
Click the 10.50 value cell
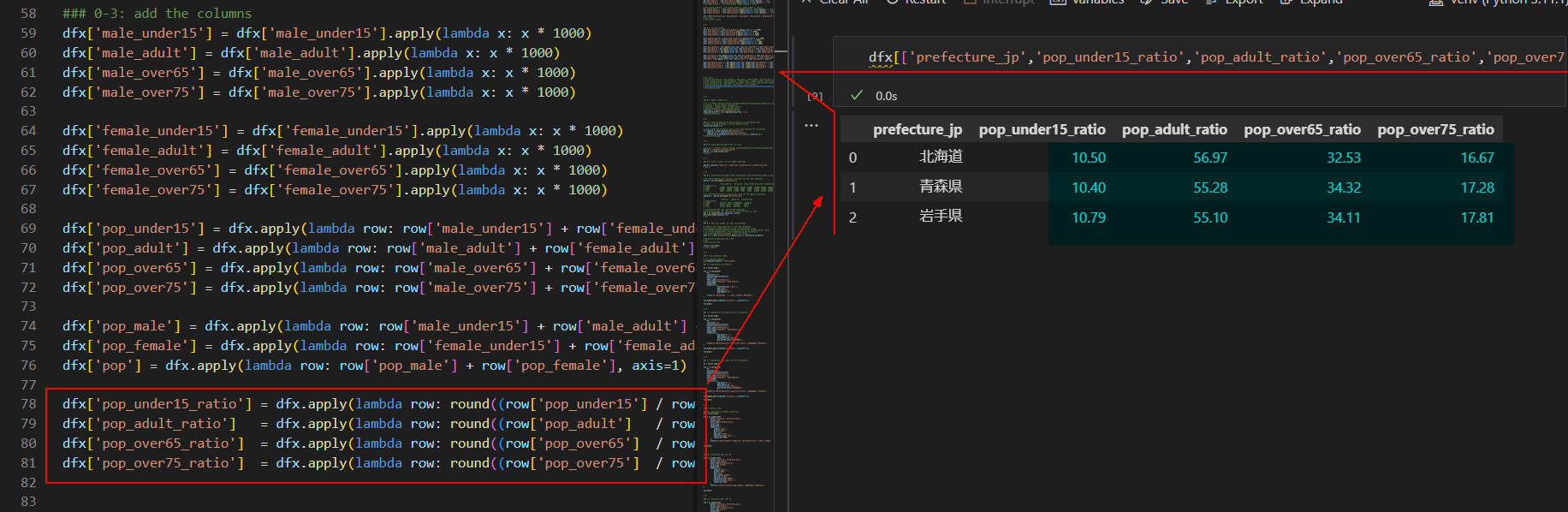1089,158
